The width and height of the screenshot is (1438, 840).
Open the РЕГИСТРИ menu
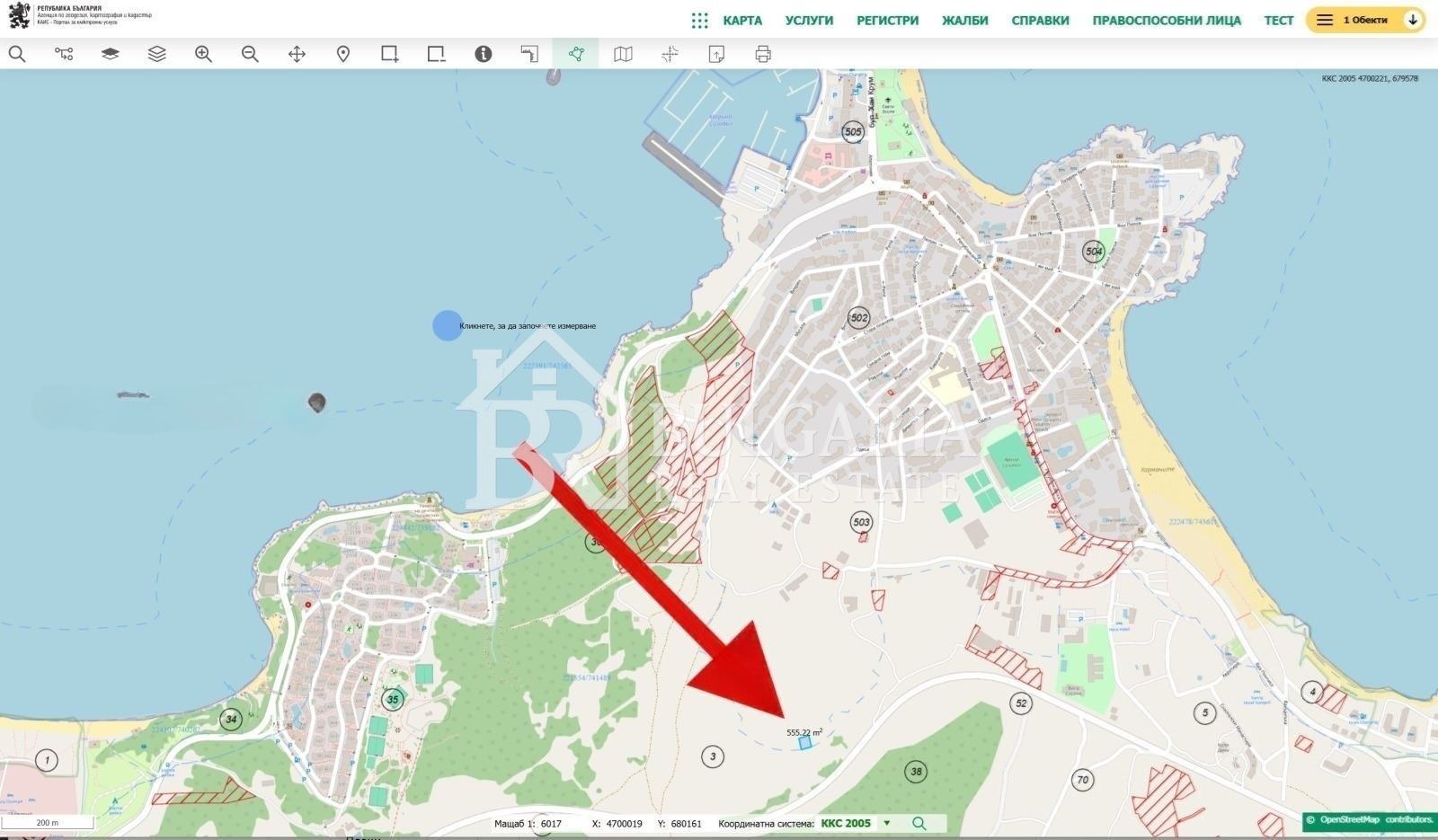pyautogui.click(x=886, y=19)
